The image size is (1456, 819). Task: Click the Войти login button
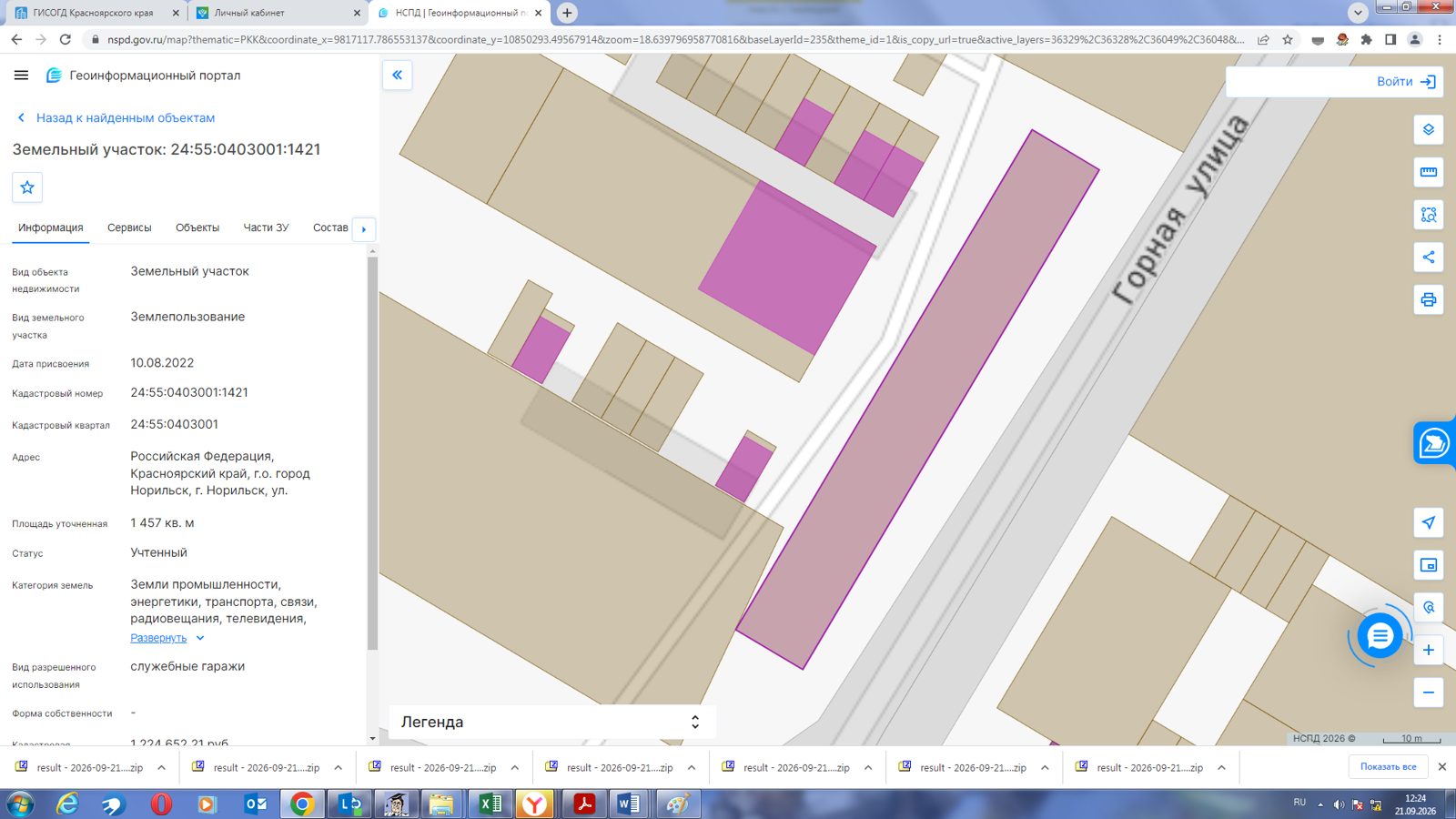(x=1406, y=82)
